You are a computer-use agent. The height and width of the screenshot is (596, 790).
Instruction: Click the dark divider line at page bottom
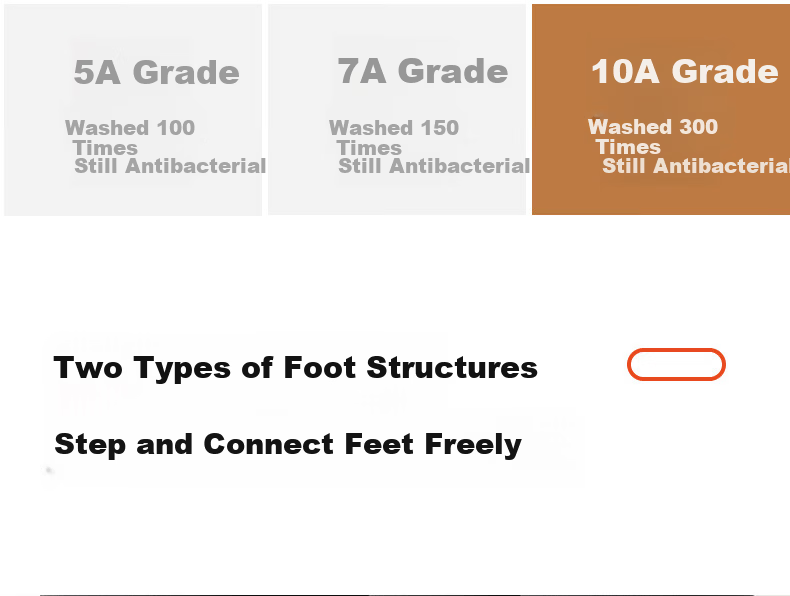click(397, 594)
